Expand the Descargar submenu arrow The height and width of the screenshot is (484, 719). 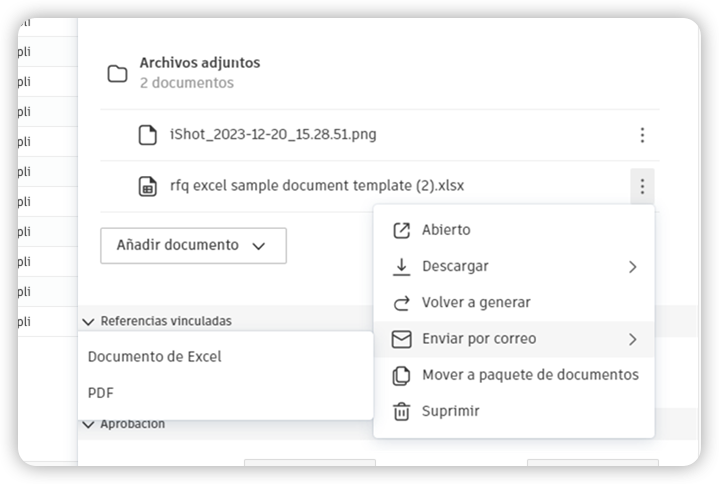632,267
